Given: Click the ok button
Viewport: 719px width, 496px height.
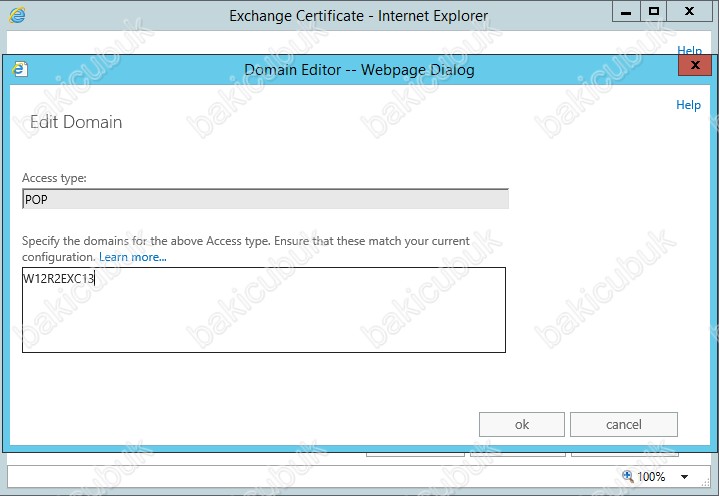Looking at the screenshot, I should click(521, 424).
